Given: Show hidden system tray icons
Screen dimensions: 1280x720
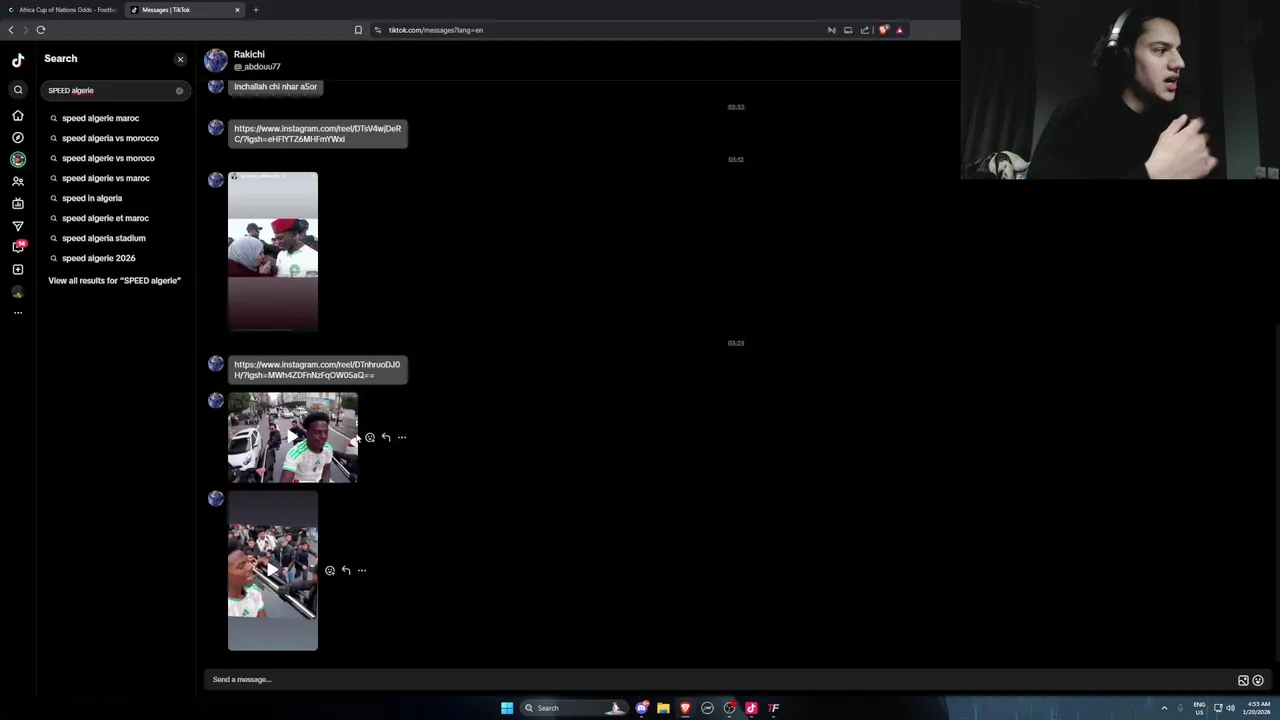Looking at the screenshot, I should click(x=1164, y=708).
